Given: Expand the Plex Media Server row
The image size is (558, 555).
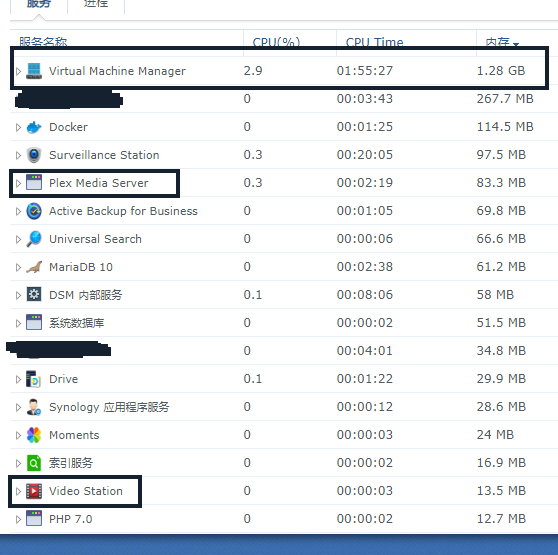Looking at the screenshot, I should [19, 183].
